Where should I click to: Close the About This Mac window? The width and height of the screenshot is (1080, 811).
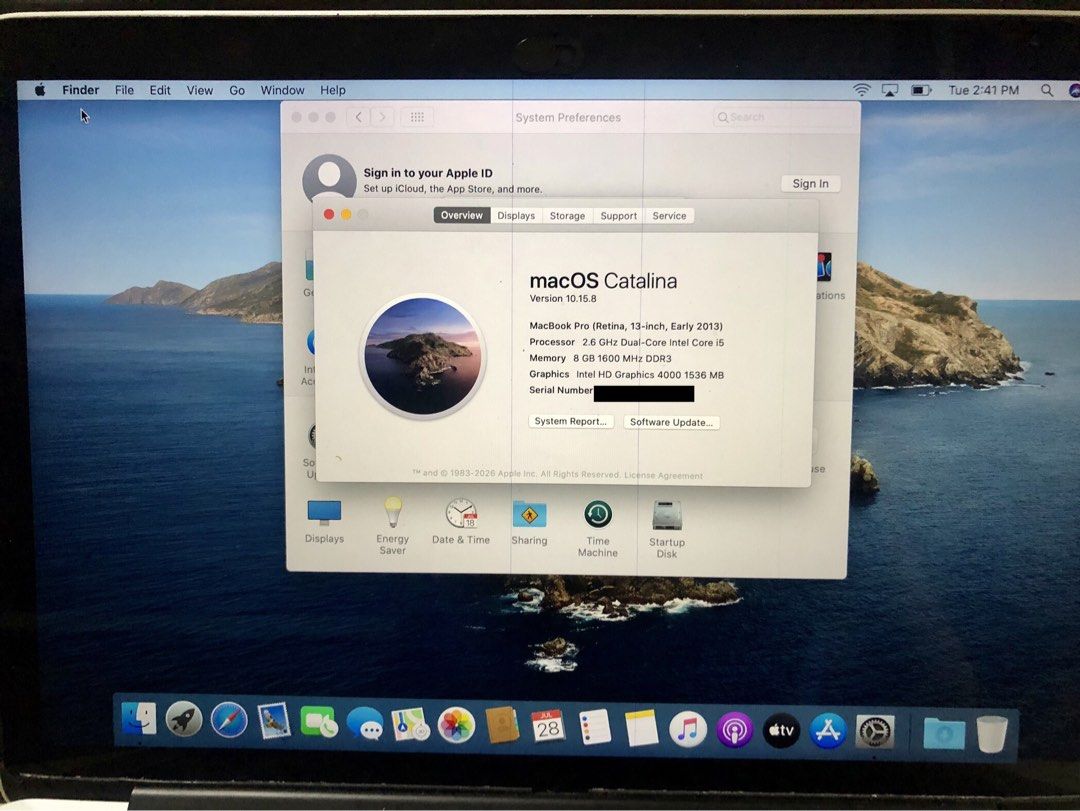coord(329,214)
